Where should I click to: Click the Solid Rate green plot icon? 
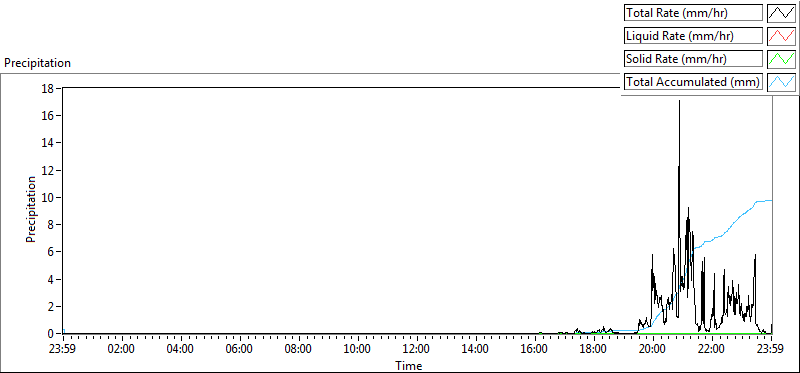pos(781,59)
